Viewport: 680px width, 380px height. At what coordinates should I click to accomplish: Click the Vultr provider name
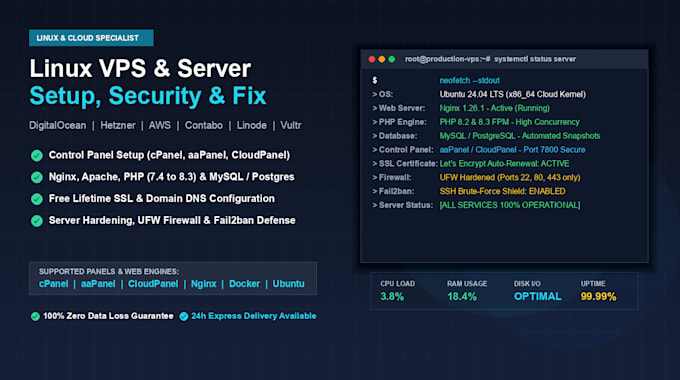point(291,125)
